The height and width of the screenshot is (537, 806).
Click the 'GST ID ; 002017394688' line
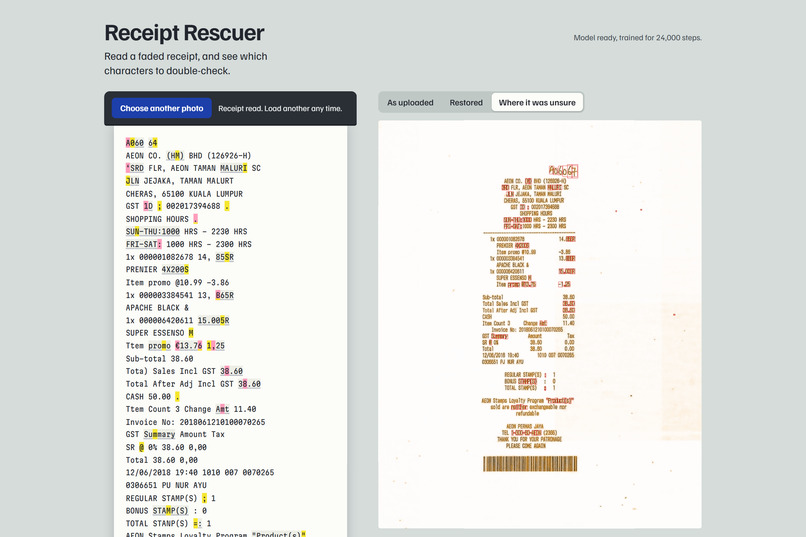point(177,206)
